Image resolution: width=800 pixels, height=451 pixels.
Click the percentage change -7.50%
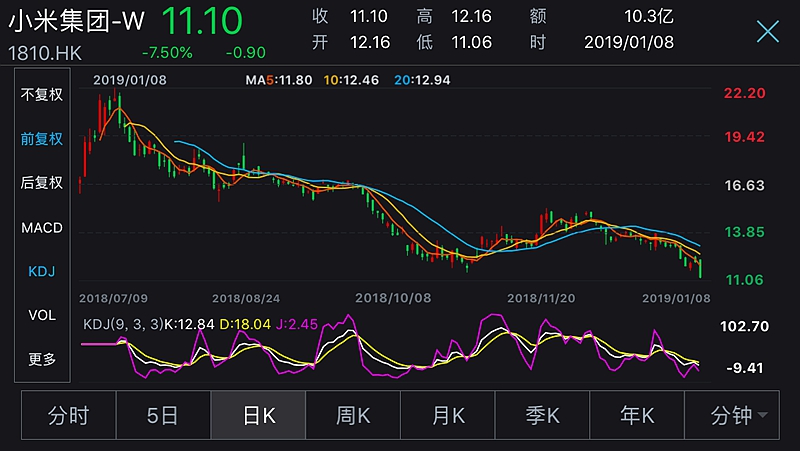(167, 53)
